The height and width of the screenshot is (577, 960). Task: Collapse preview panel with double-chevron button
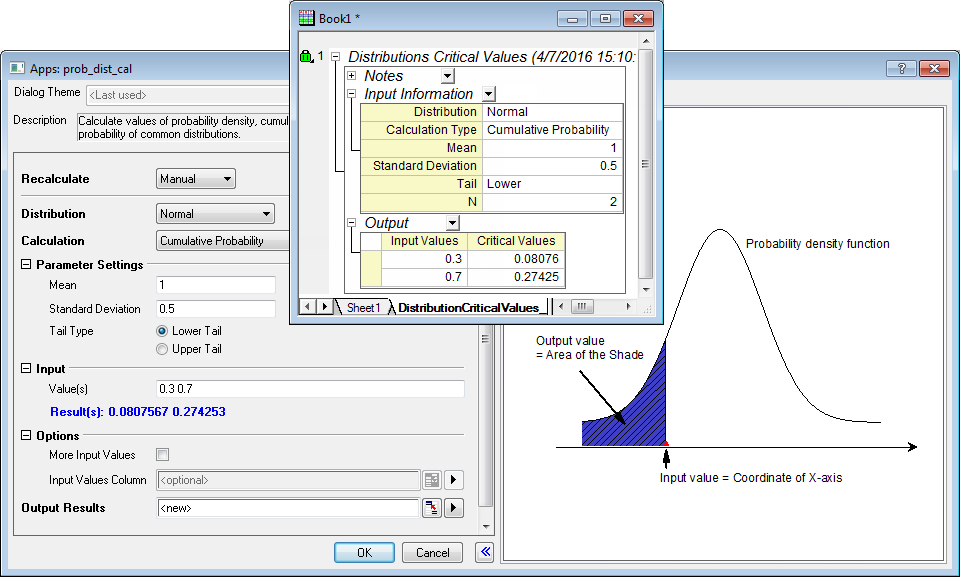click(485, 552)
